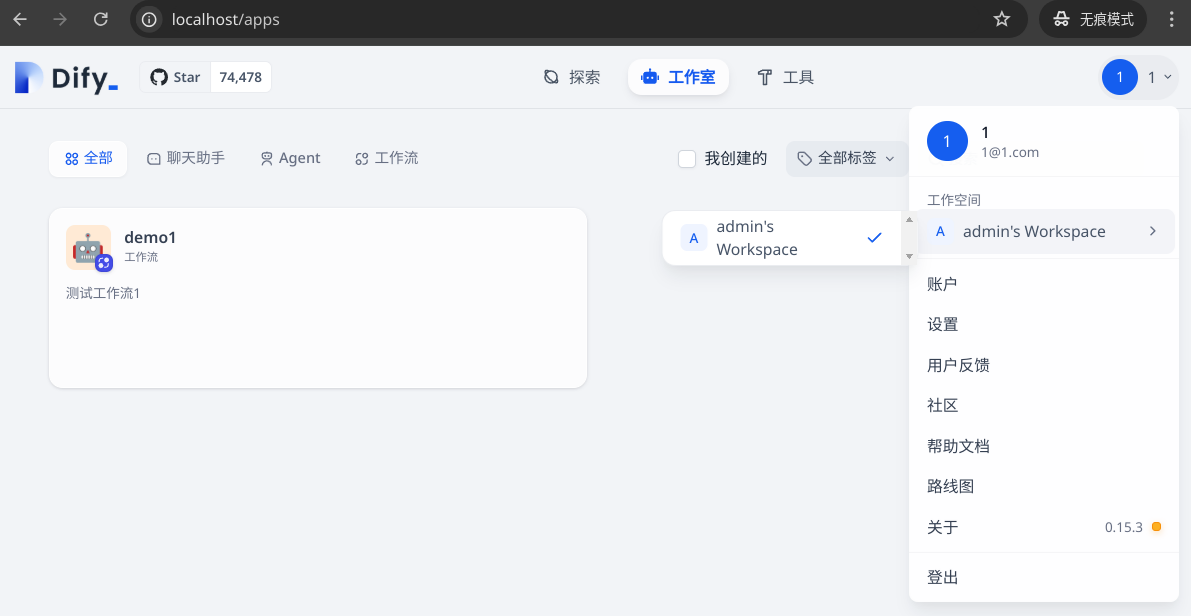
Task: Click the workspace avatar labeled A
Action: [x=940, y=231]
